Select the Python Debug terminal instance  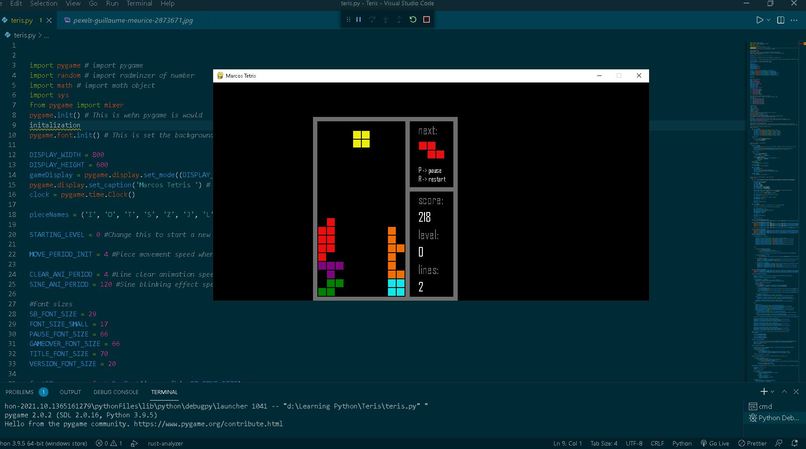tap(774, 418)
